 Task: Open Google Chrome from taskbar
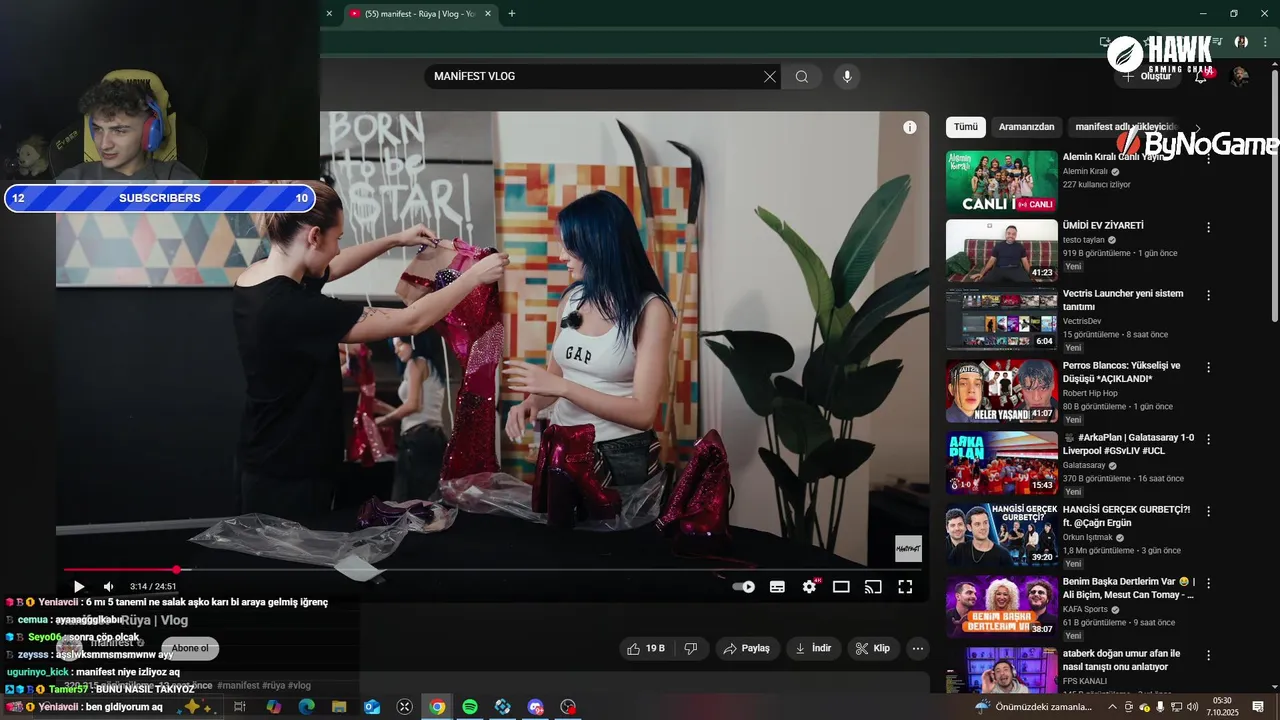437,707
